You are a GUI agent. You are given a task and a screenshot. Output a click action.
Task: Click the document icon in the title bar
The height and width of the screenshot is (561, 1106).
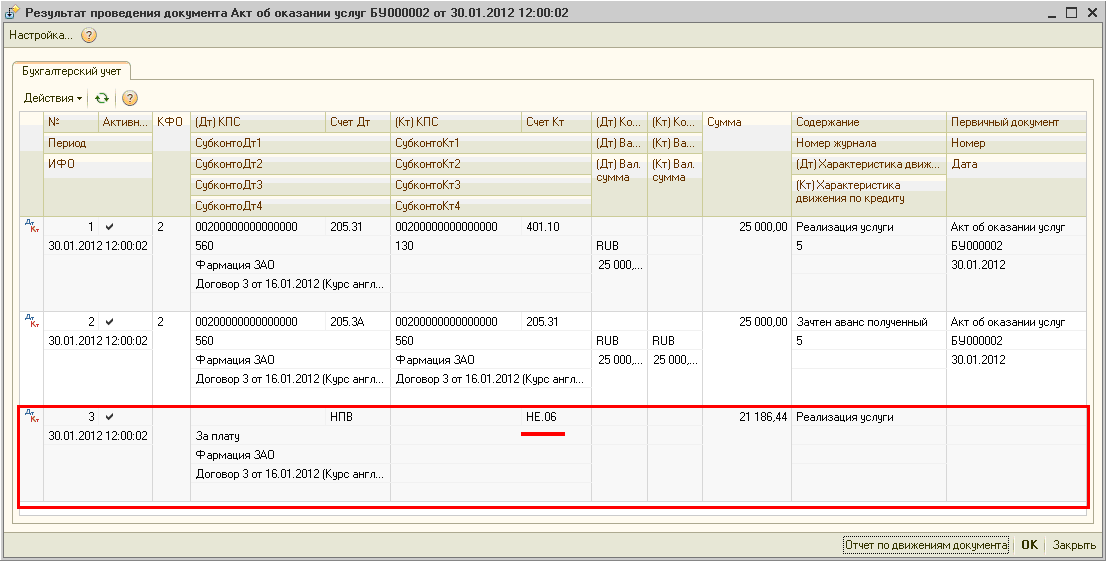click(12, 12)
